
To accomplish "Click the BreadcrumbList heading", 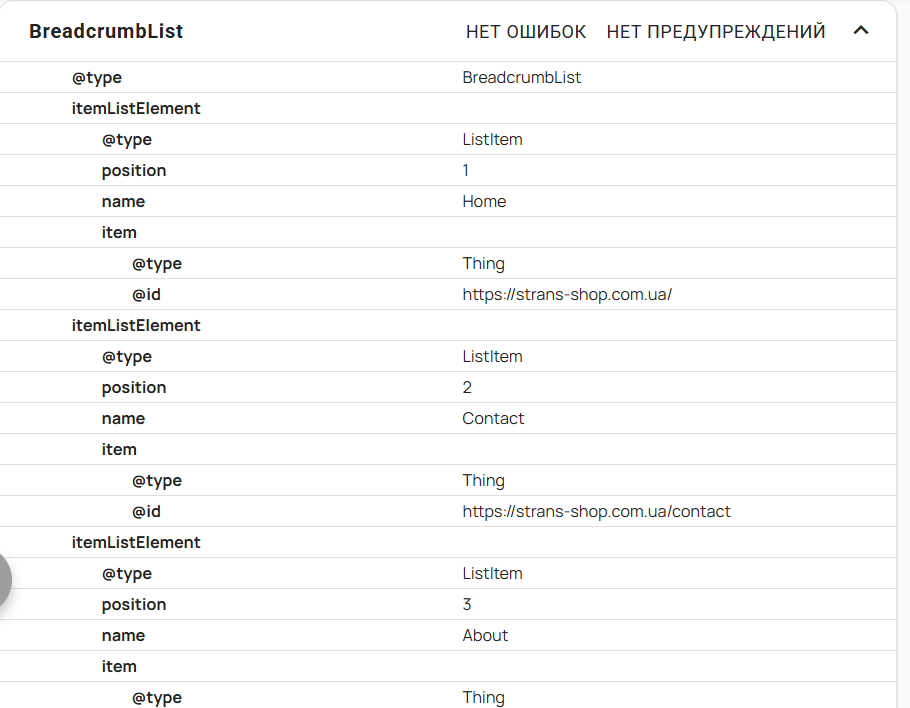I will click(x=106, y=31).
